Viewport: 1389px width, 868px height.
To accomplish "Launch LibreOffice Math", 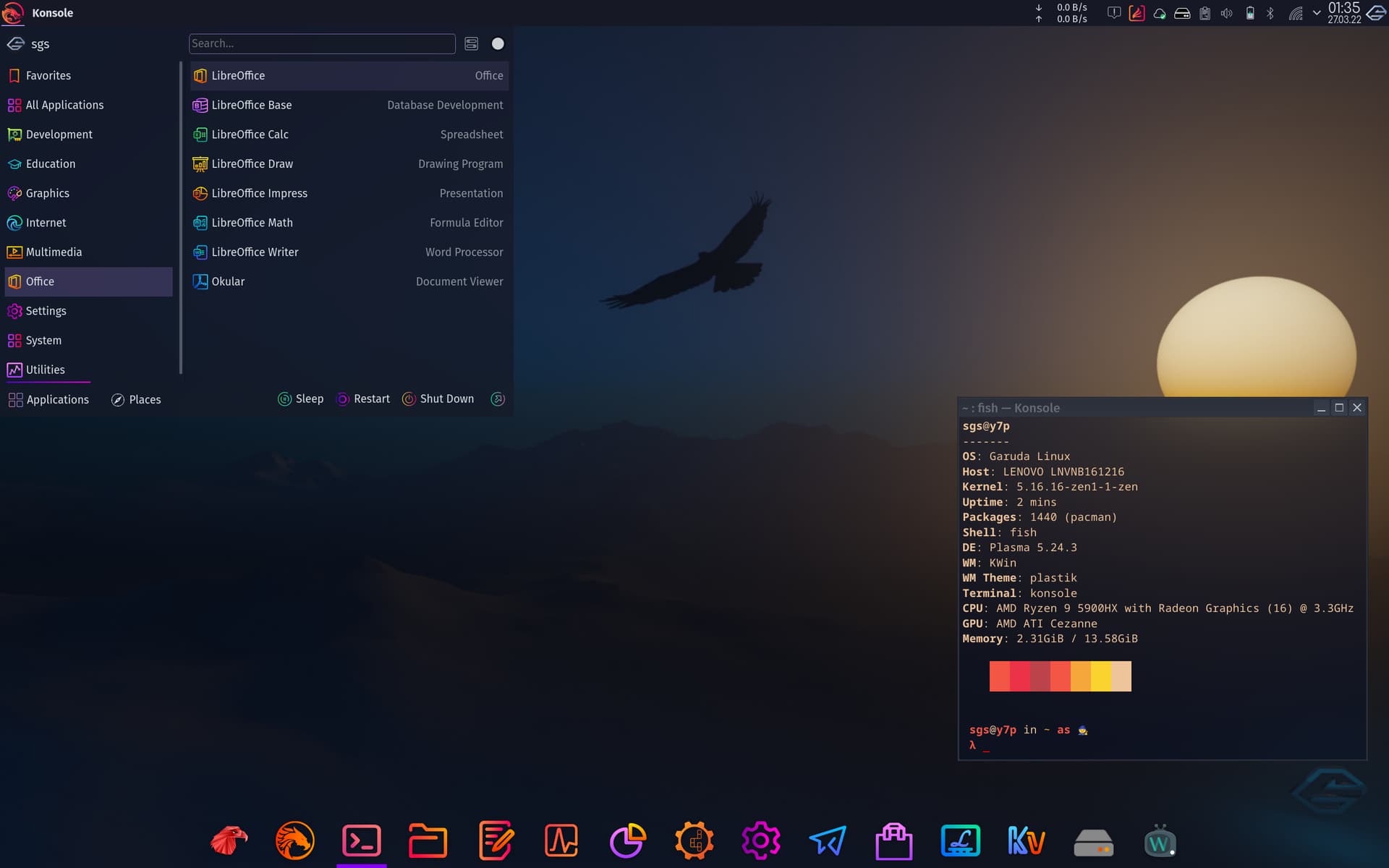I will [x=349, y=223].
